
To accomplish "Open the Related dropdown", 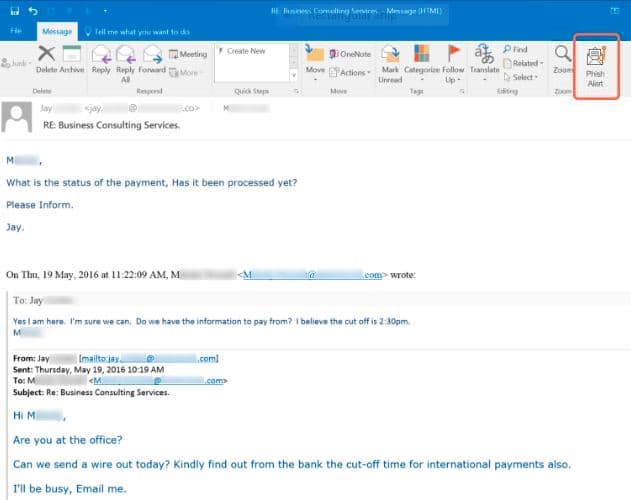I will pyautogui.click(x=523, y=63).
